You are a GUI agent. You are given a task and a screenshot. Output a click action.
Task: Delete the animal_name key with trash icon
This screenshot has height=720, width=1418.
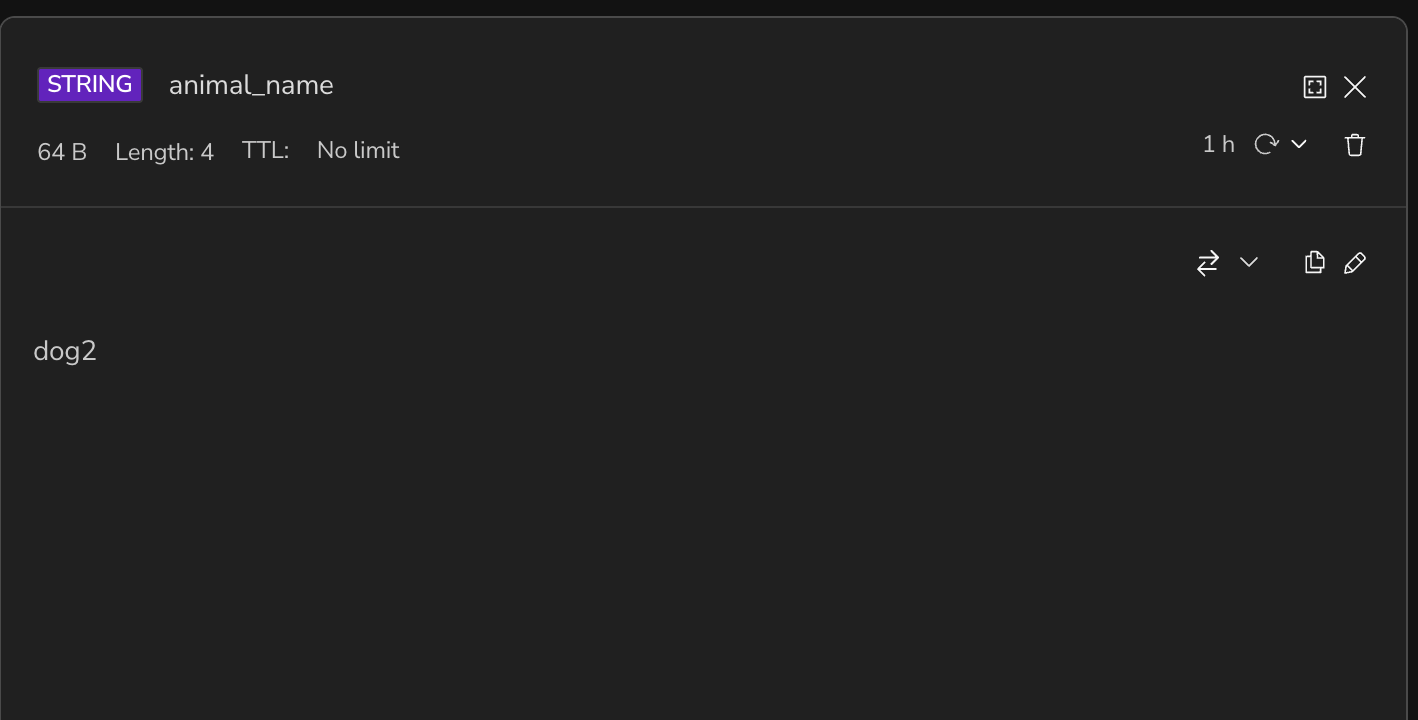coord(1355,145)
